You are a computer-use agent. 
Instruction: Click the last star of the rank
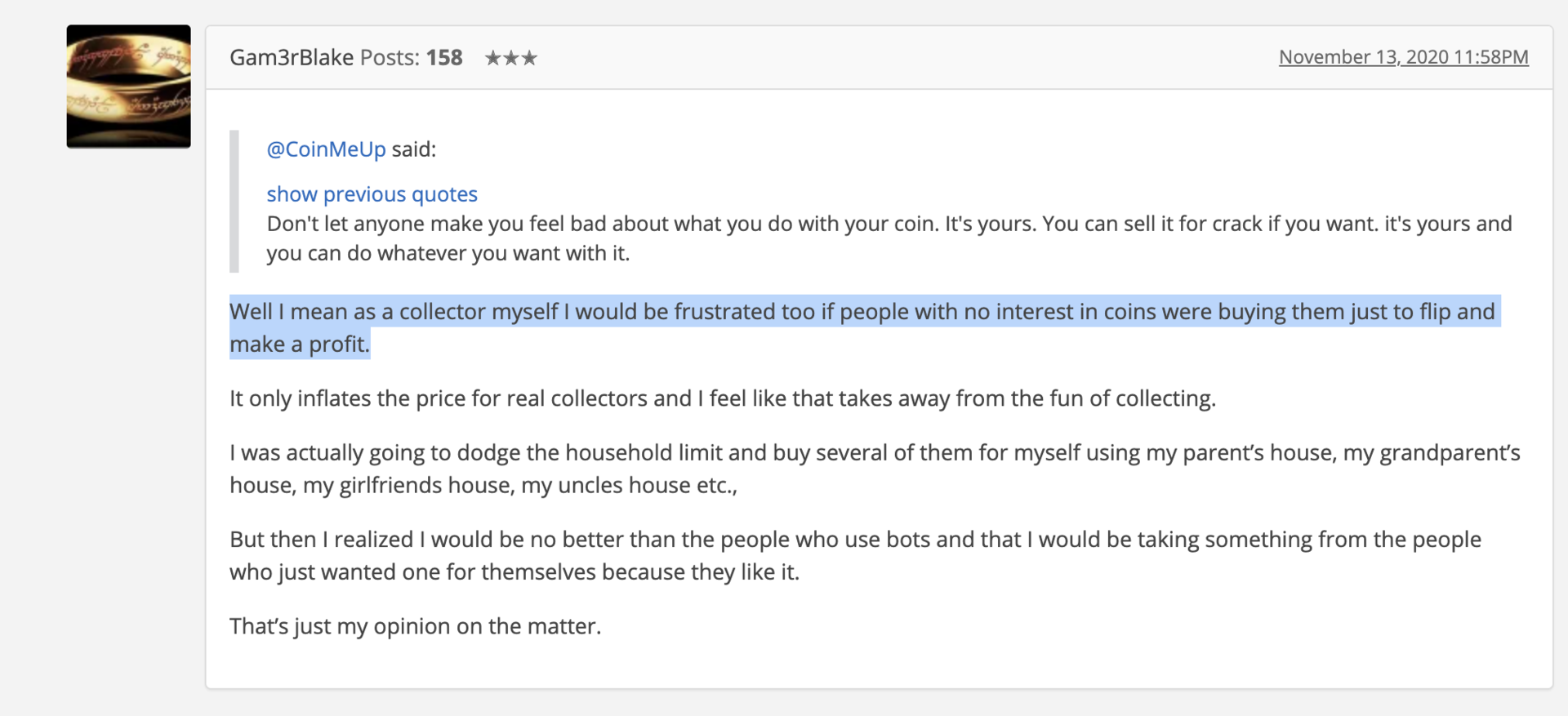pyautogui.click(x=529, y=58)
